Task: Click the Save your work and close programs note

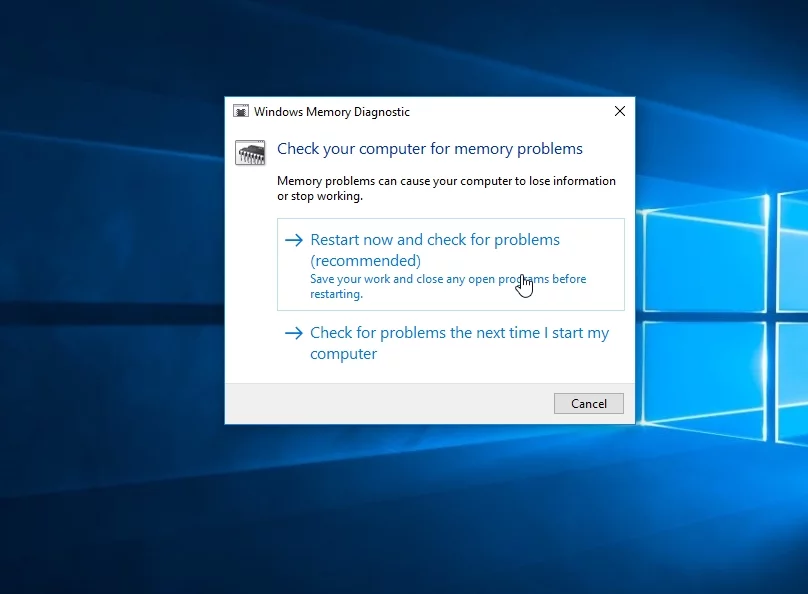Action: [x=448, y=286]
